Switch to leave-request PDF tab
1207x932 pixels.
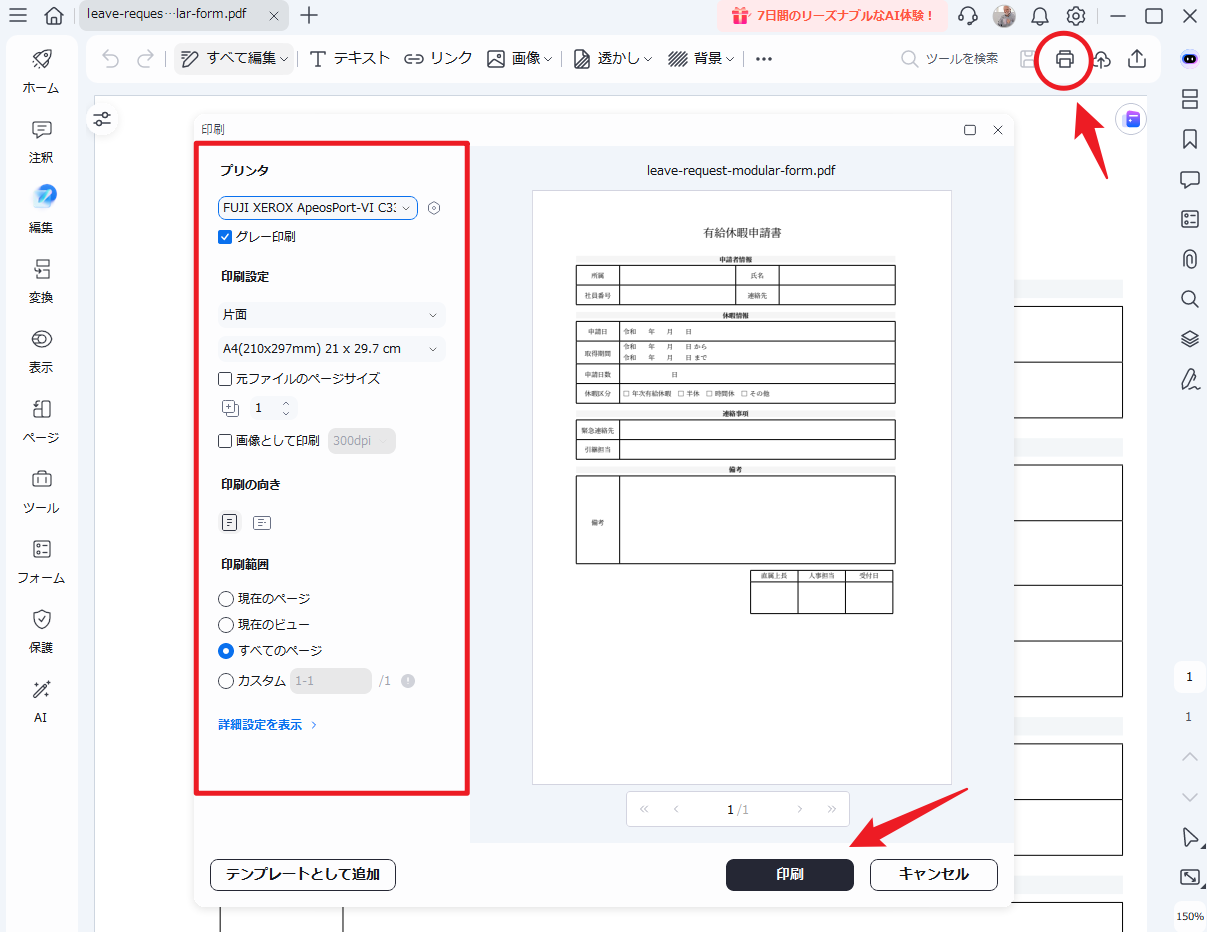[x=184, y=15]
